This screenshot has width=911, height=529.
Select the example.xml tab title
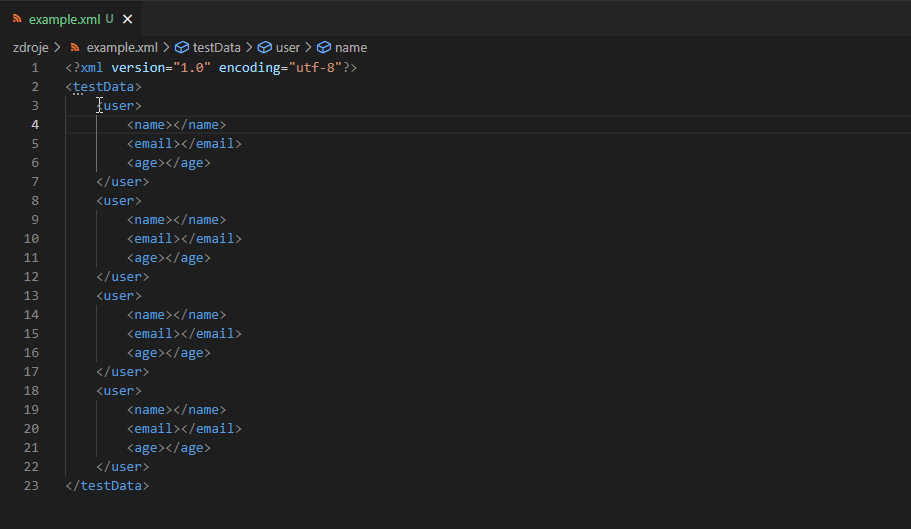coord(64,19)
